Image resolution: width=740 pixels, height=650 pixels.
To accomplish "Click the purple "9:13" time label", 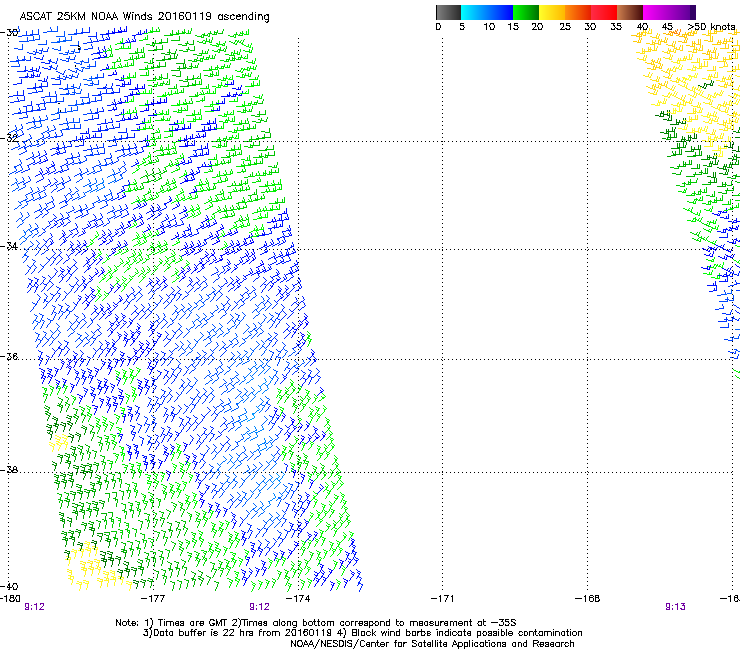I will [675, 607].
